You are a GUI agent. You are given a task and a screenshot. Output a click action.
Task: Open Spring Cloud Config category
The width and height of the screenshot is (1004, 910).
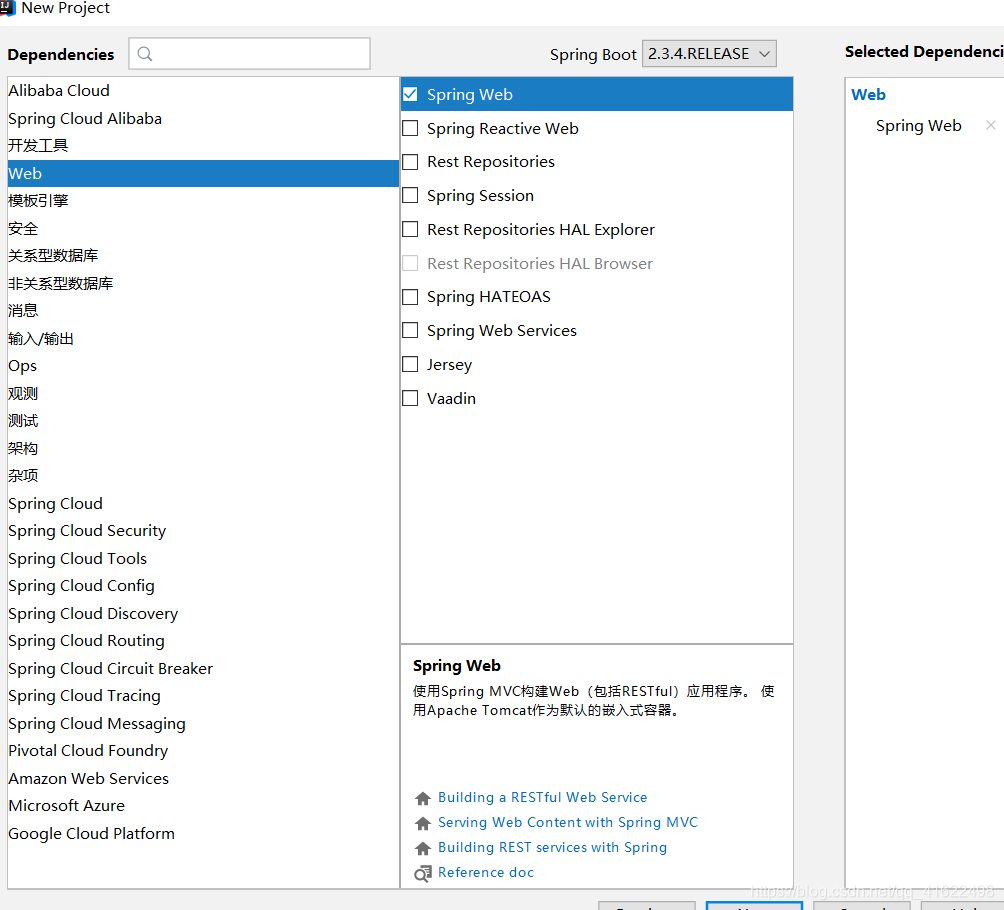click(203, 586)
